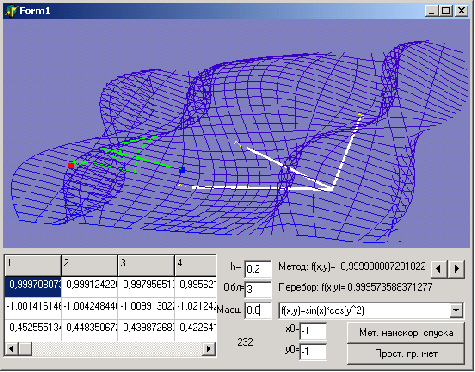475x372 pixels.
Task: Select column header 3 in the grid
Action: [146, 265]
